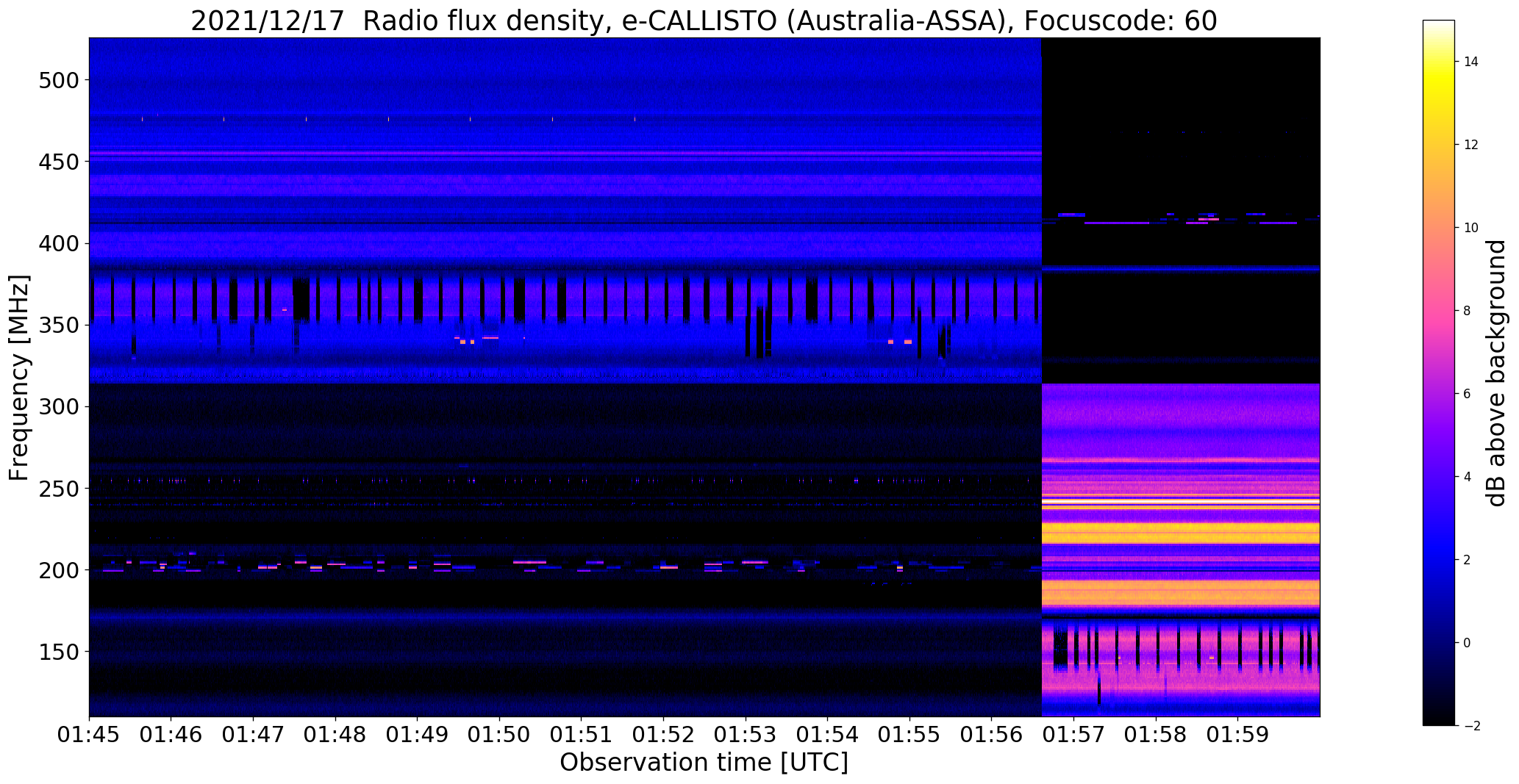Click the colorbar tick label 10

(1471, 228)
